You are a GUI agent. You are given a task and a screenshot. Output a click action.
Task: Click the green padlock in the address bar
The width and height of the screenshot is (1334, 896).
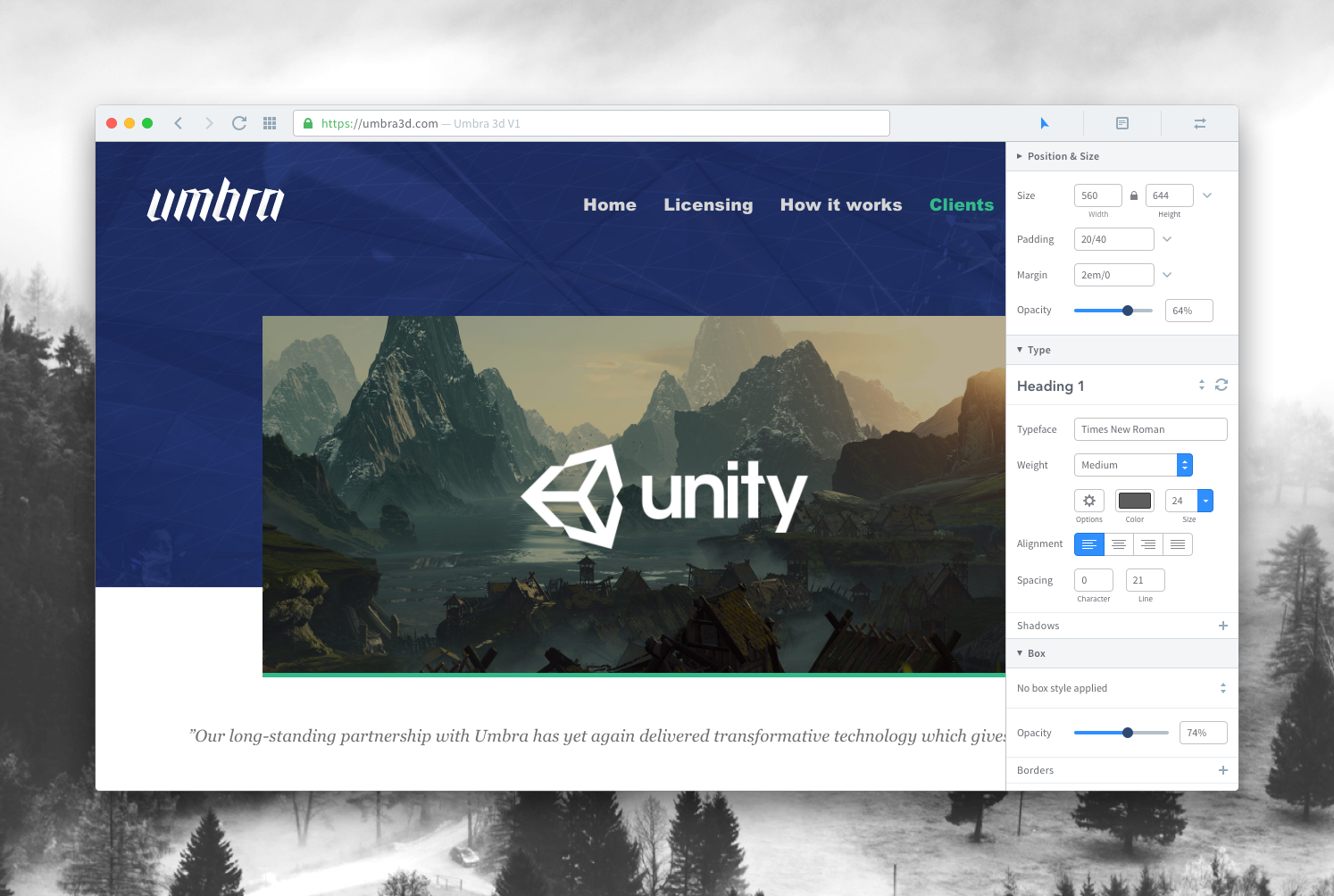coord(308,123)
